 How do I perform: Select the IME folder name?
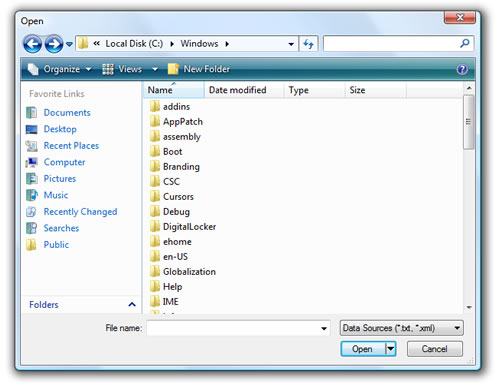(170, 302)
